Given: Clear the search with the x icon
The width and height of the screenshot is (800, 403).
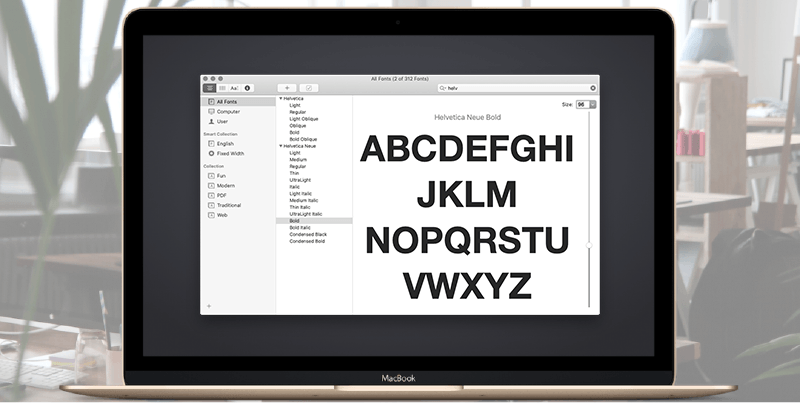Looking at the screenshot, I should tap(593, 88).
